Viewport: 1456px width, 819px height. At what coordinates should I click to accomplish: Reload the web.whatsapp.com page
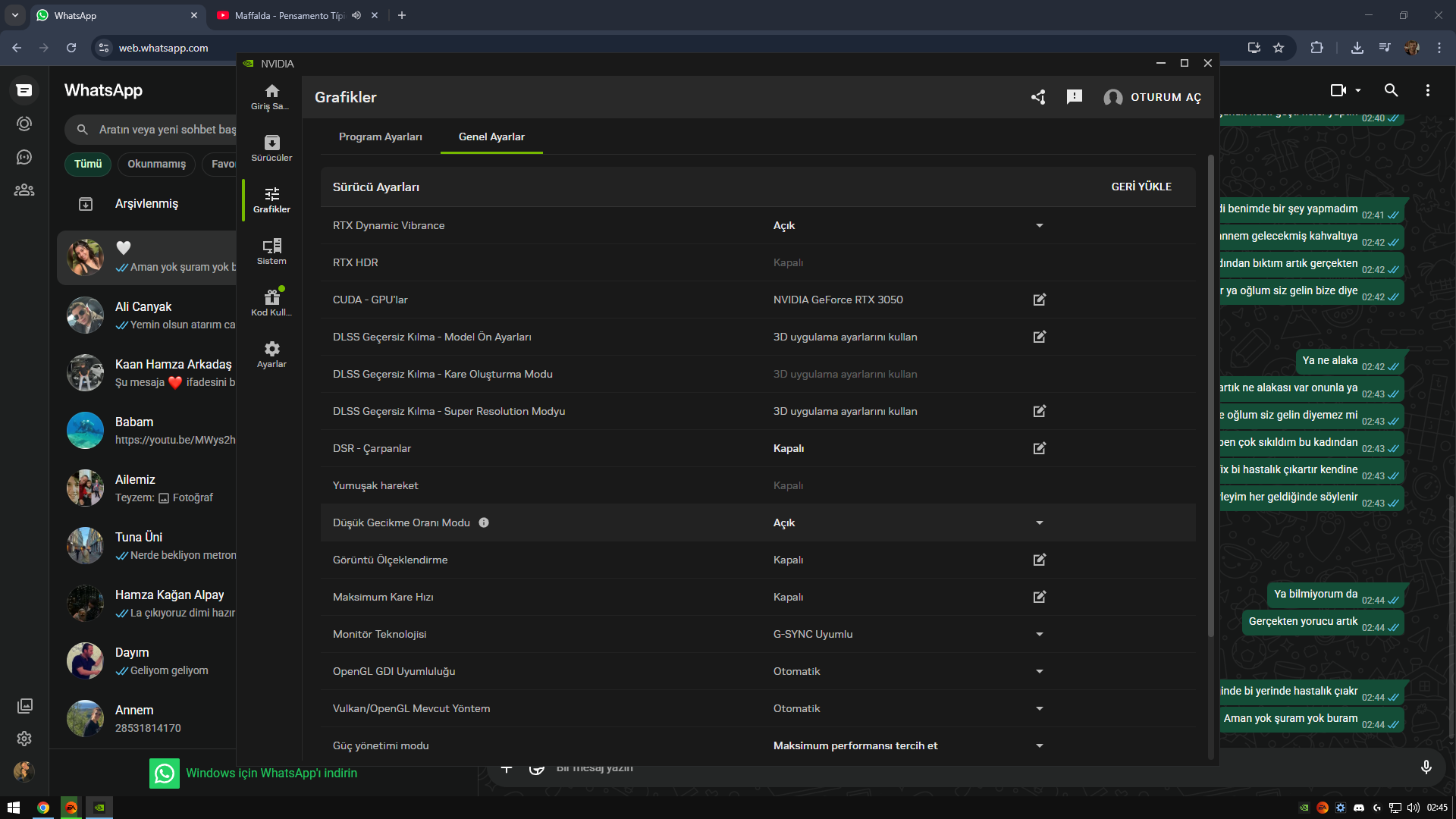point(71,48)
